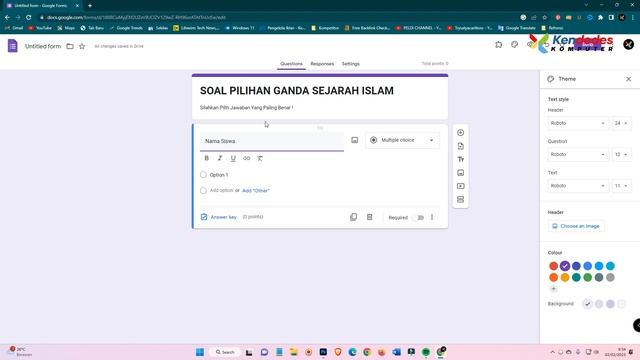Click the Add question plus icon
The height and width of the screenshot is (360, 640).
coord(460,133)
